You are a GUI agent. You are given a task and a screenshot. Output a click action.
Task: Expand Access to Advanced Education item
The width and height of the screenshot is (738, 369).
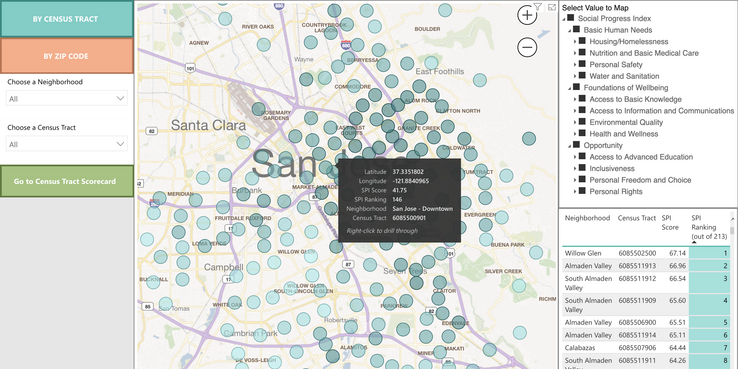click(x=575, y=157)
